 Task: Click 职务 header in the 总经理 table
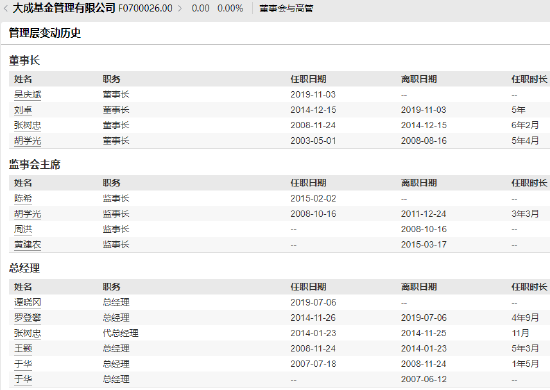[x=111, y=287]
